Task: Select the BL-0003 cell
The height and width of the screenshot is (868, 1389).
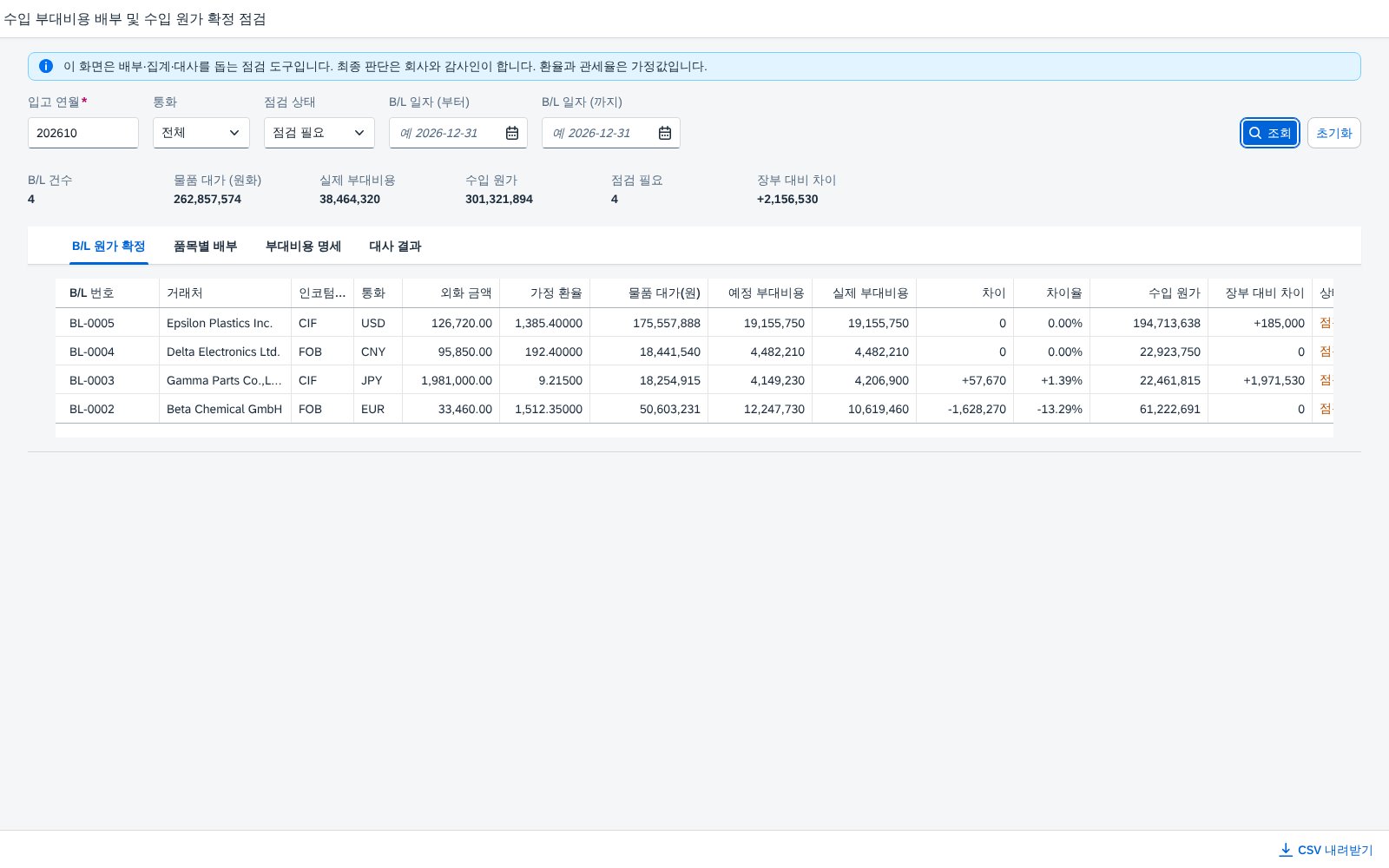Action: (108, 380)
